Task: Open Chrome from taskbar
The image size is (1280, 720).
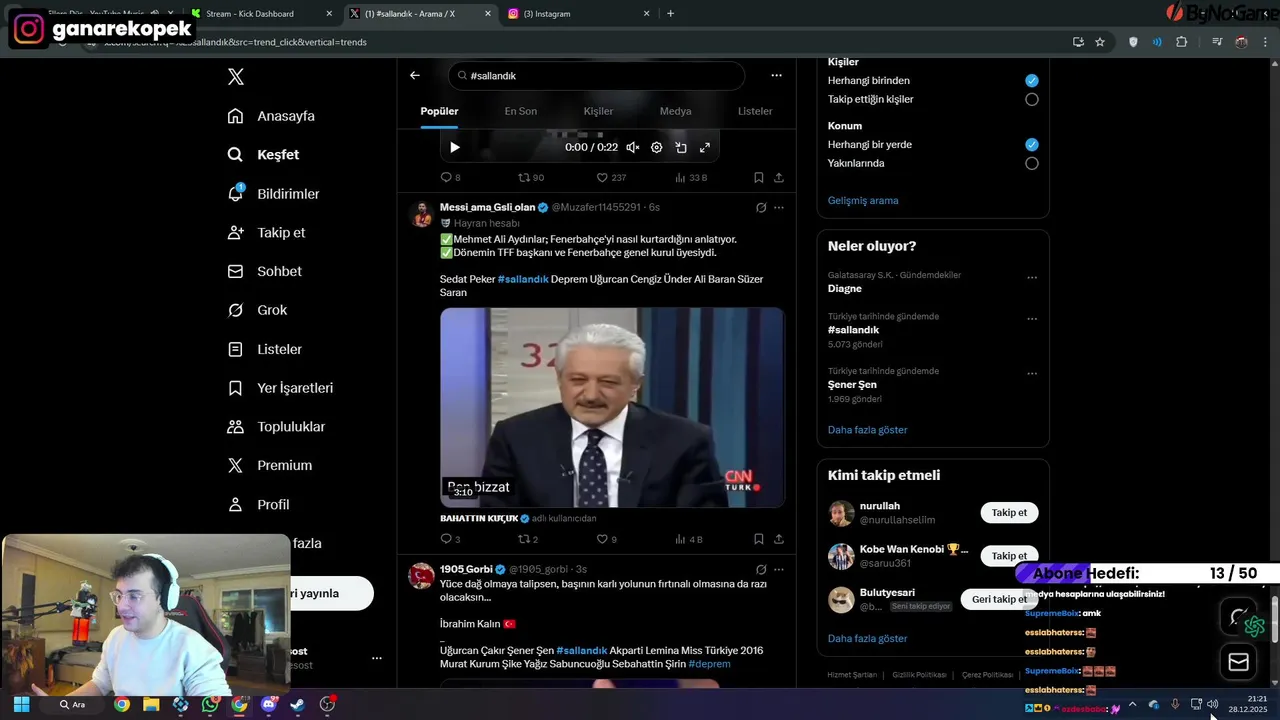Action: (x=121, y=704)
